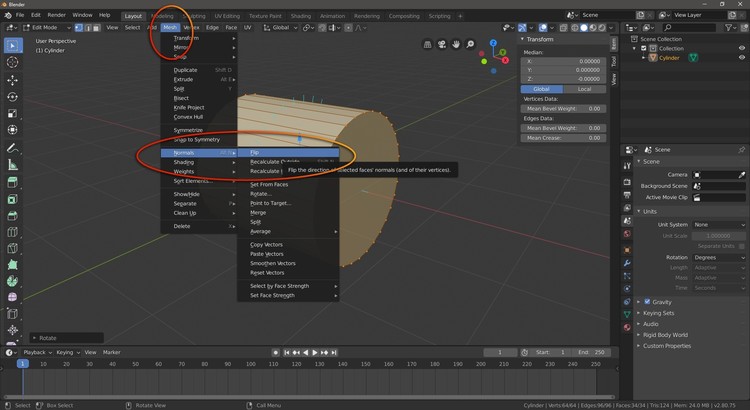Select the Annotate pencil tool

[x=13, y=148]
